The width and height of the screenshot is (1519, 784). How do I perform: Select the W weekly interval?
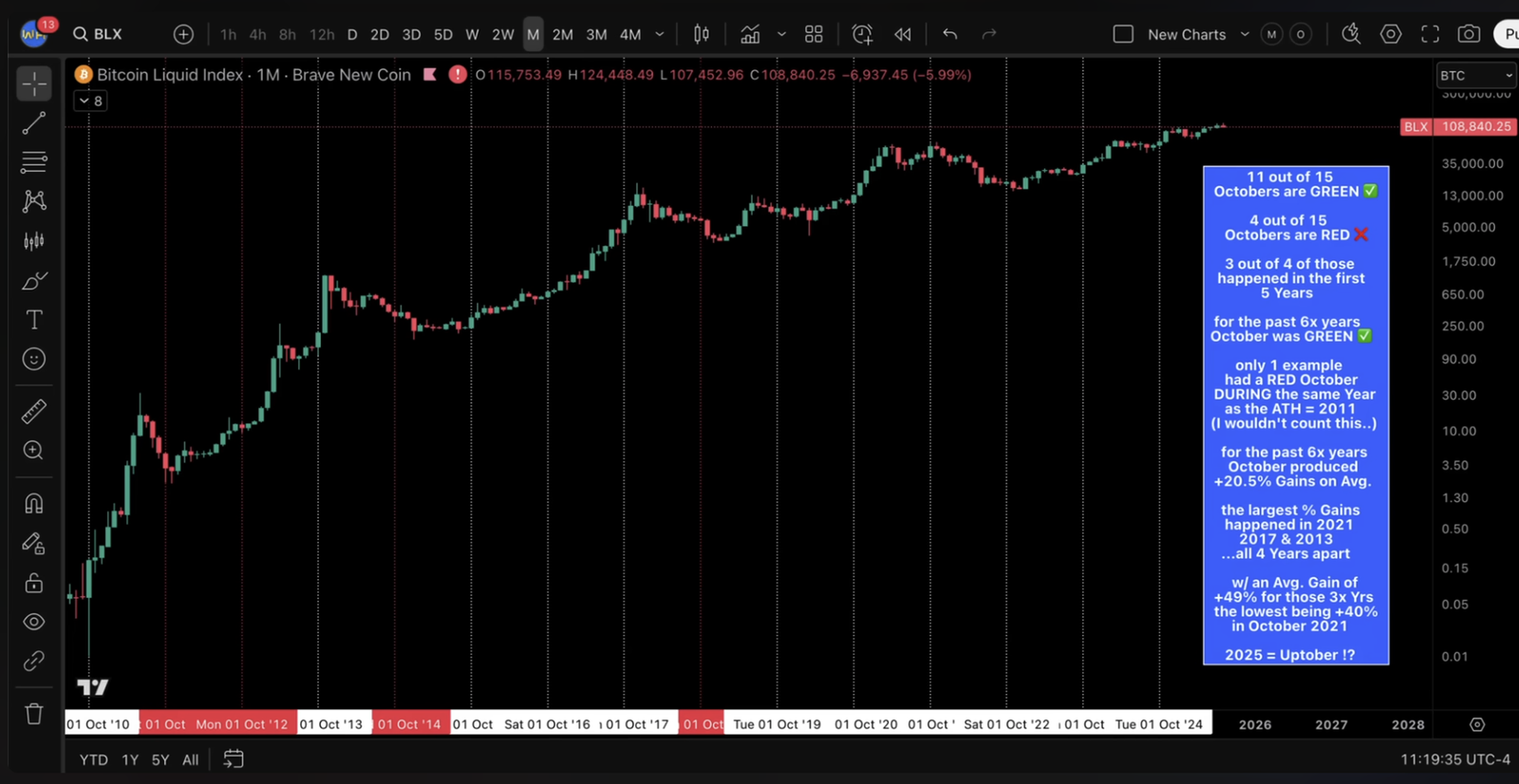pos(472,34)
